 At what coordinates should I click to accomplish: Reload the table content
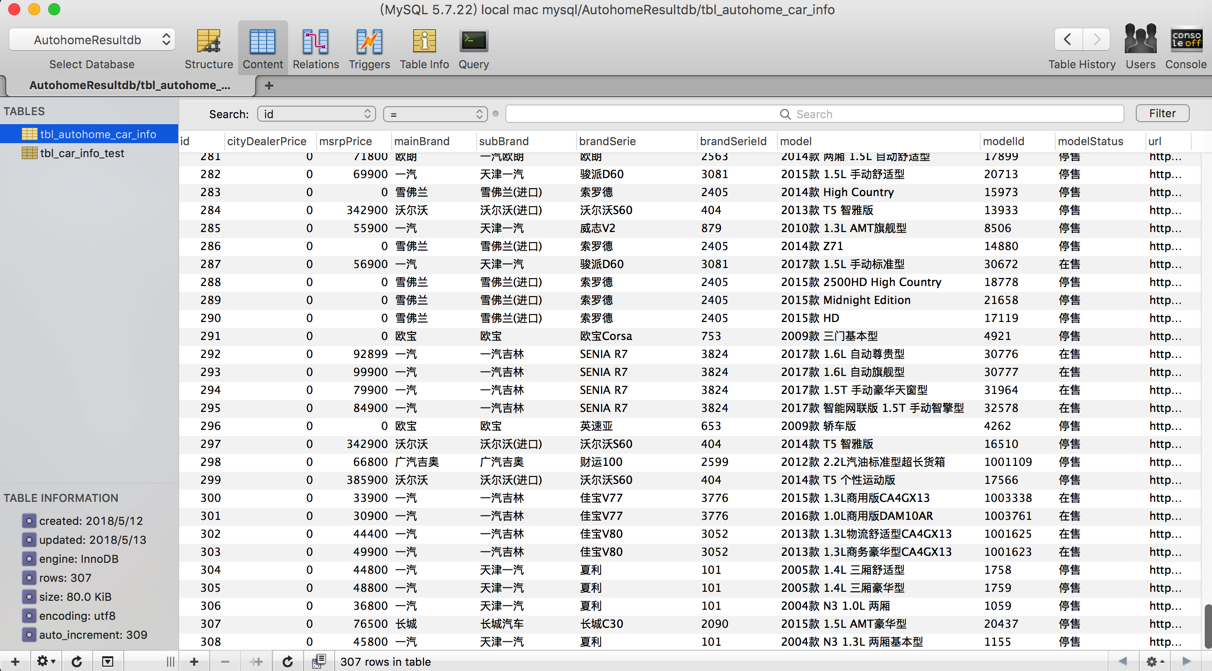coord(288,661)
